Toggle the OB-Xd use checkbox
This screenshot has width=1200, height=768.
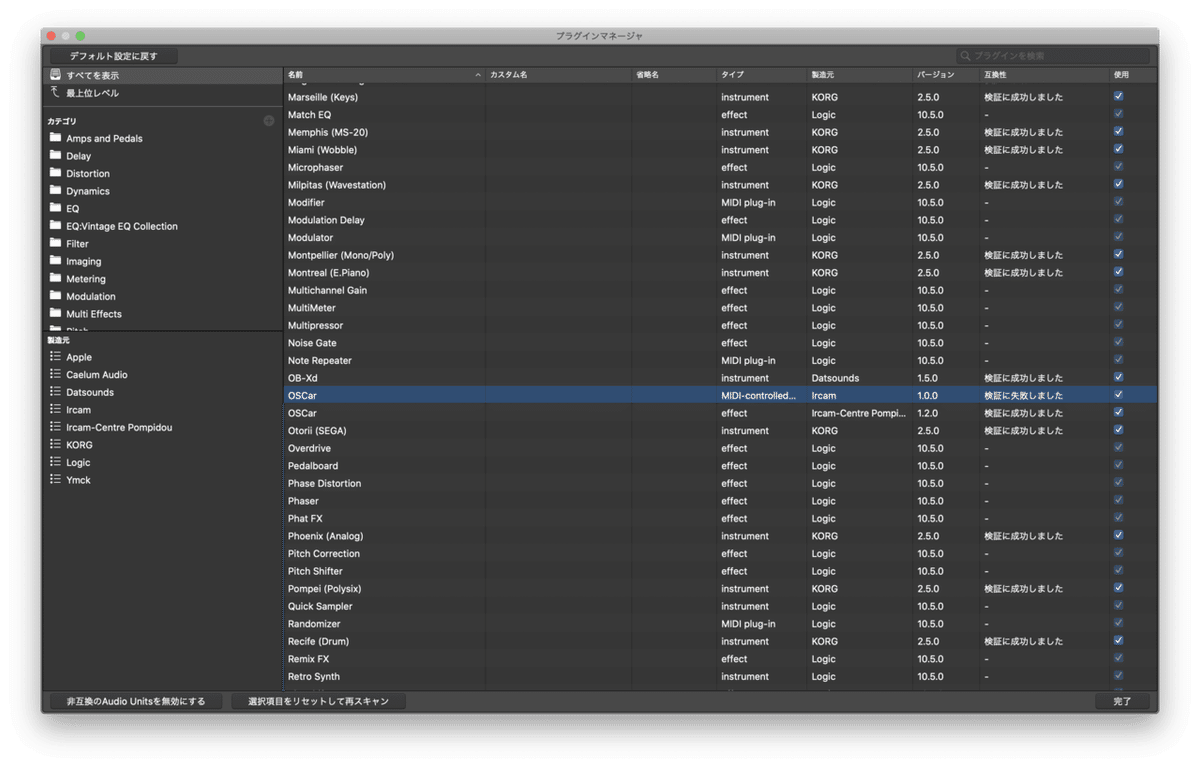click(1118, 377)
